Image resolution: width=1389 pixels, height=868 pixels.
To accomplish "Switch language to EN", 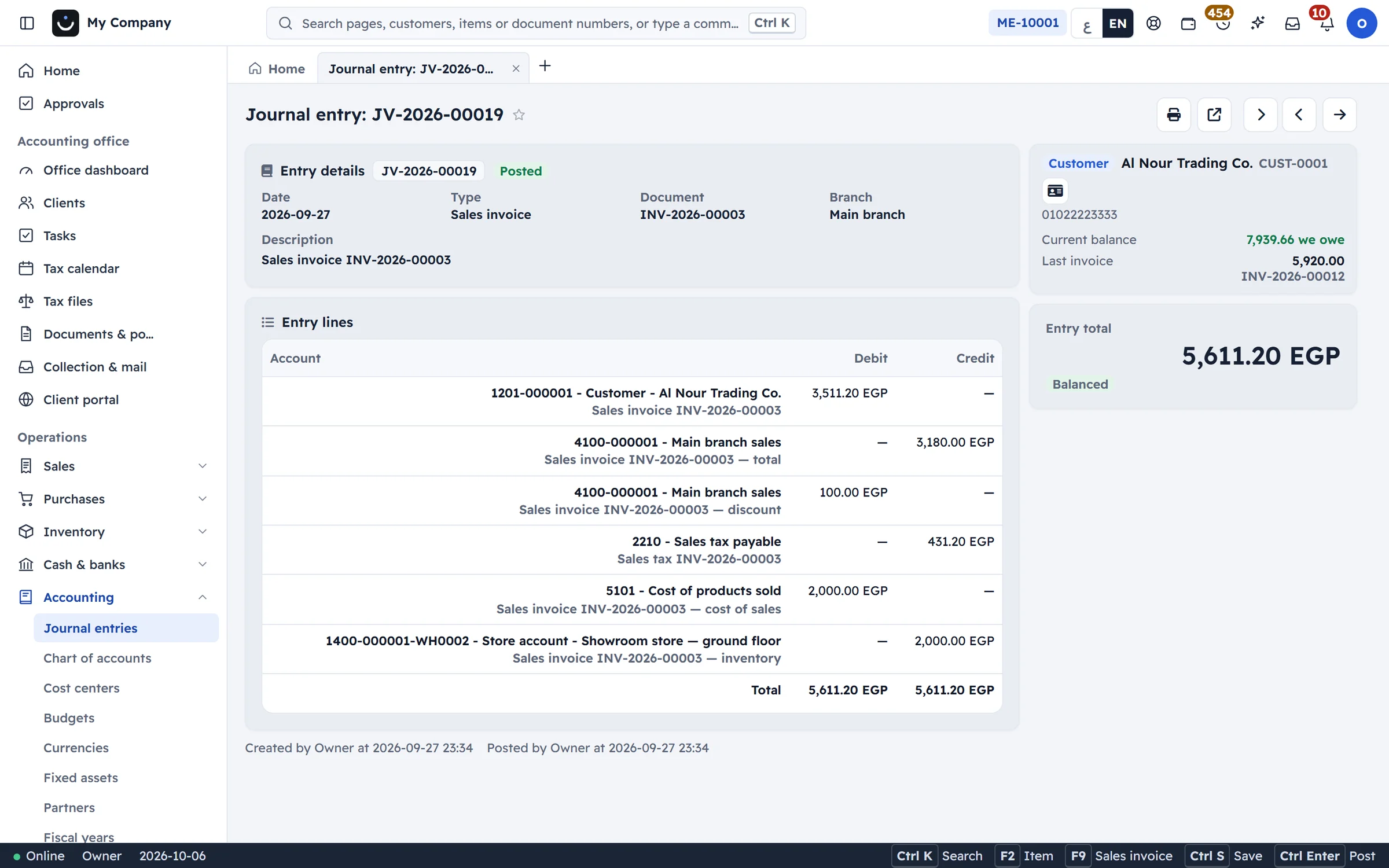I will [x=1118, y=23].
